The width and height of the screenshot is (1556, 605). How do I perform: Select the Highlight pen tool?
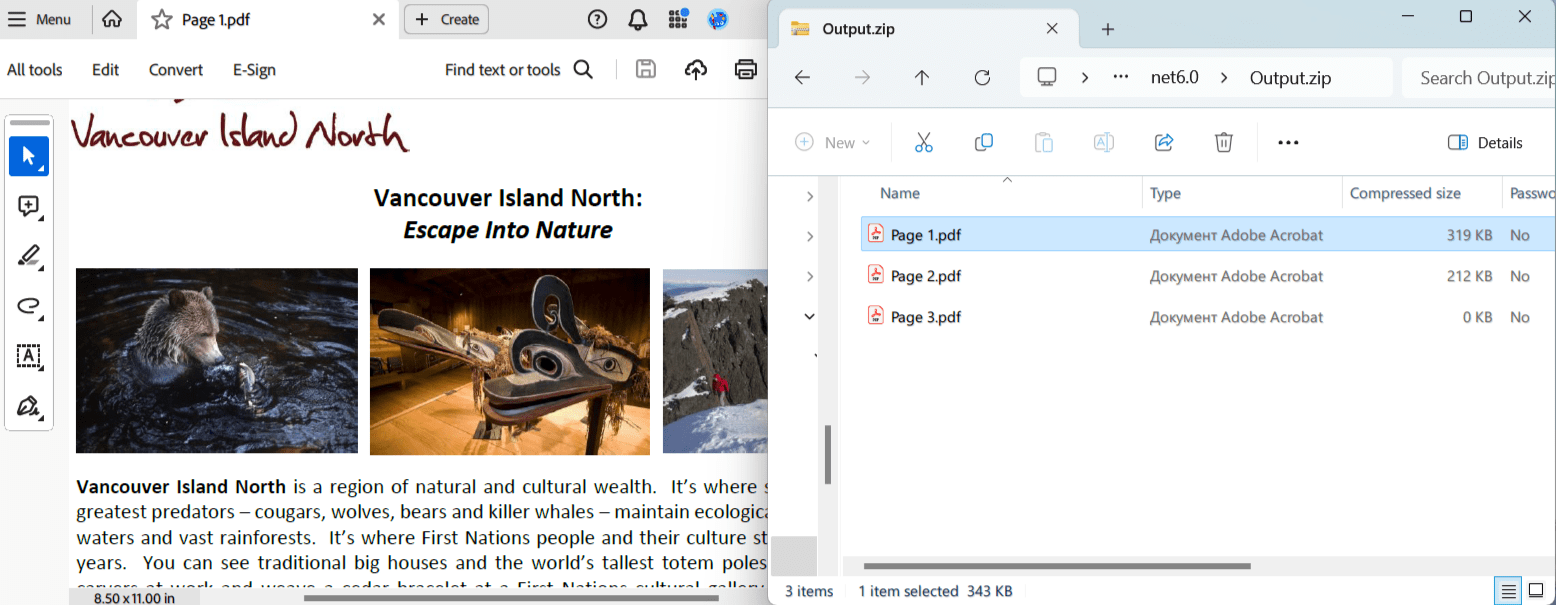pos(29,256)
